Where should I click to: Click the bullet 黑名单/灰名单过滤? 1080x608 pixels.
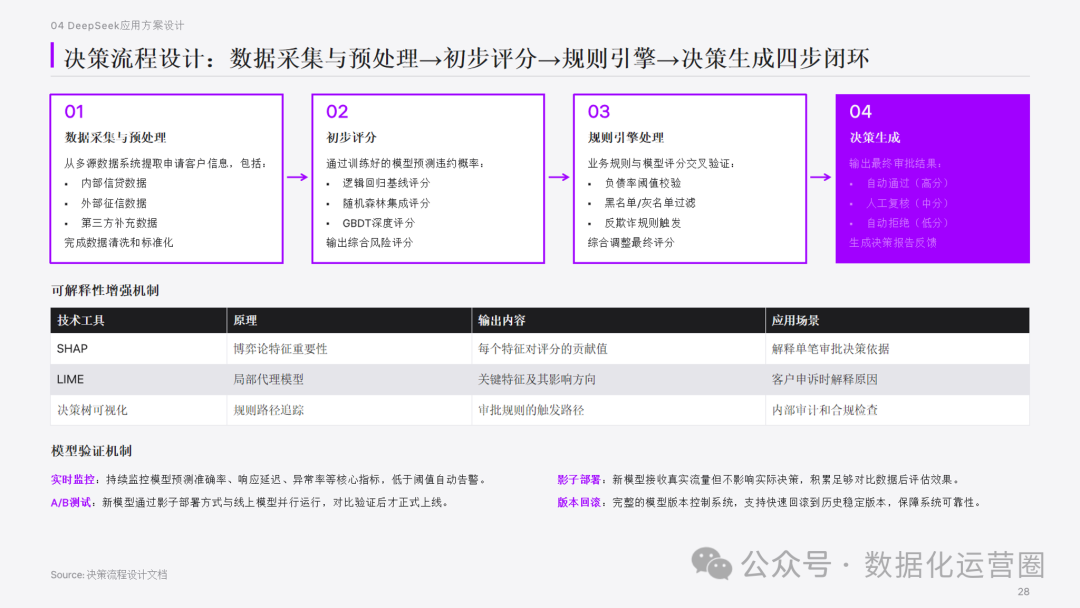pos(650,203)
